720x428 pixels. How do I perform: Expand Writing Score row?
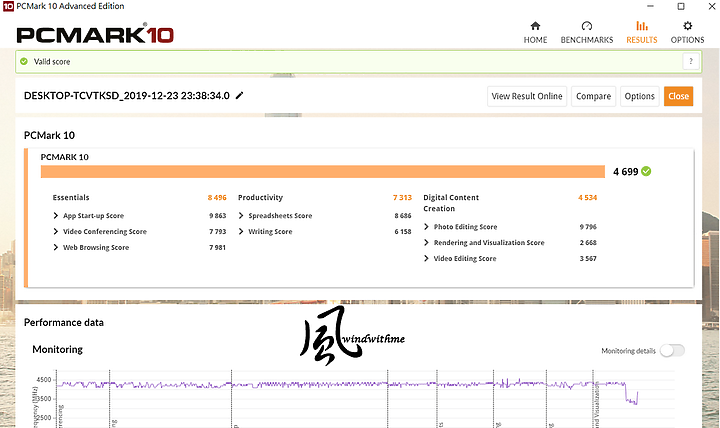pyautogui.click(x=241, y=231)
